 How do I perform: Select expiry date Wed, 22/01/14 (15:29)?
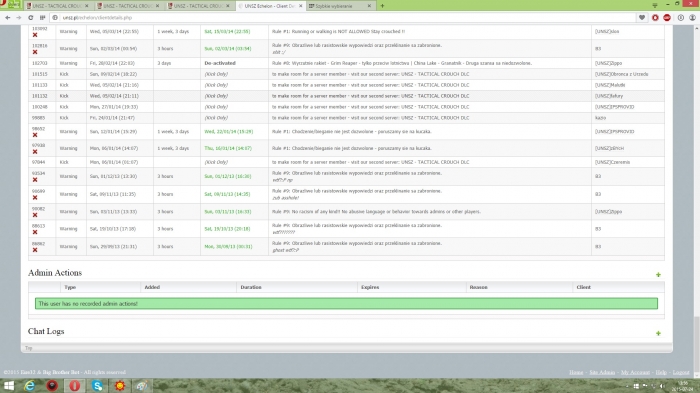(229, 132)
